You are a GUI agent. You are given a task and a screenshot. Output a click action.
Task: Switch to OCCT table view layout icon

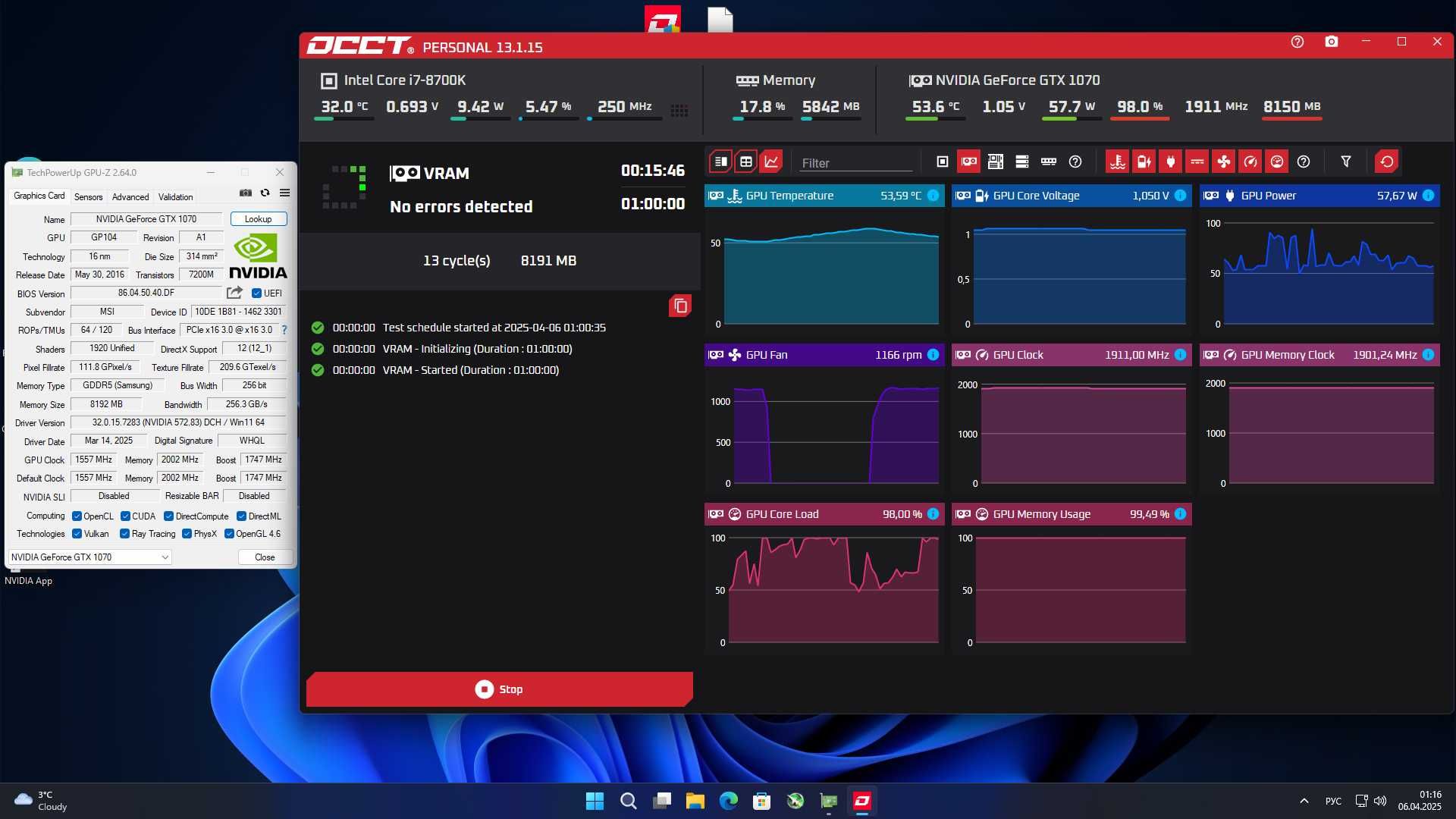click(x=746, y=162)
